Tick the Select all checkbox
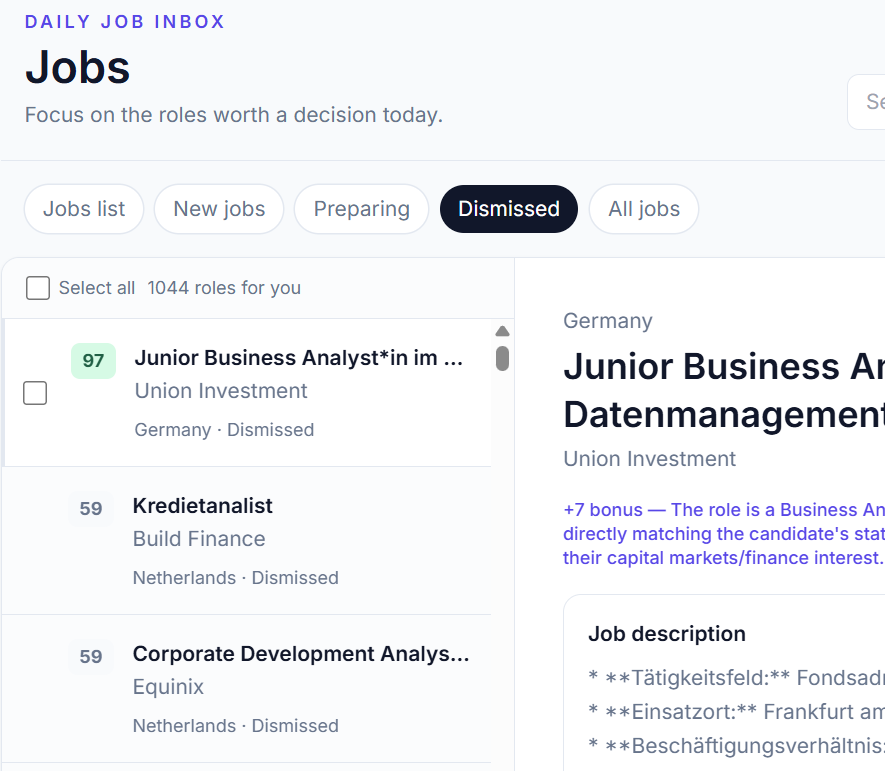Image resolution: width=885 pixels, height=771 pixels. point(38,288)
